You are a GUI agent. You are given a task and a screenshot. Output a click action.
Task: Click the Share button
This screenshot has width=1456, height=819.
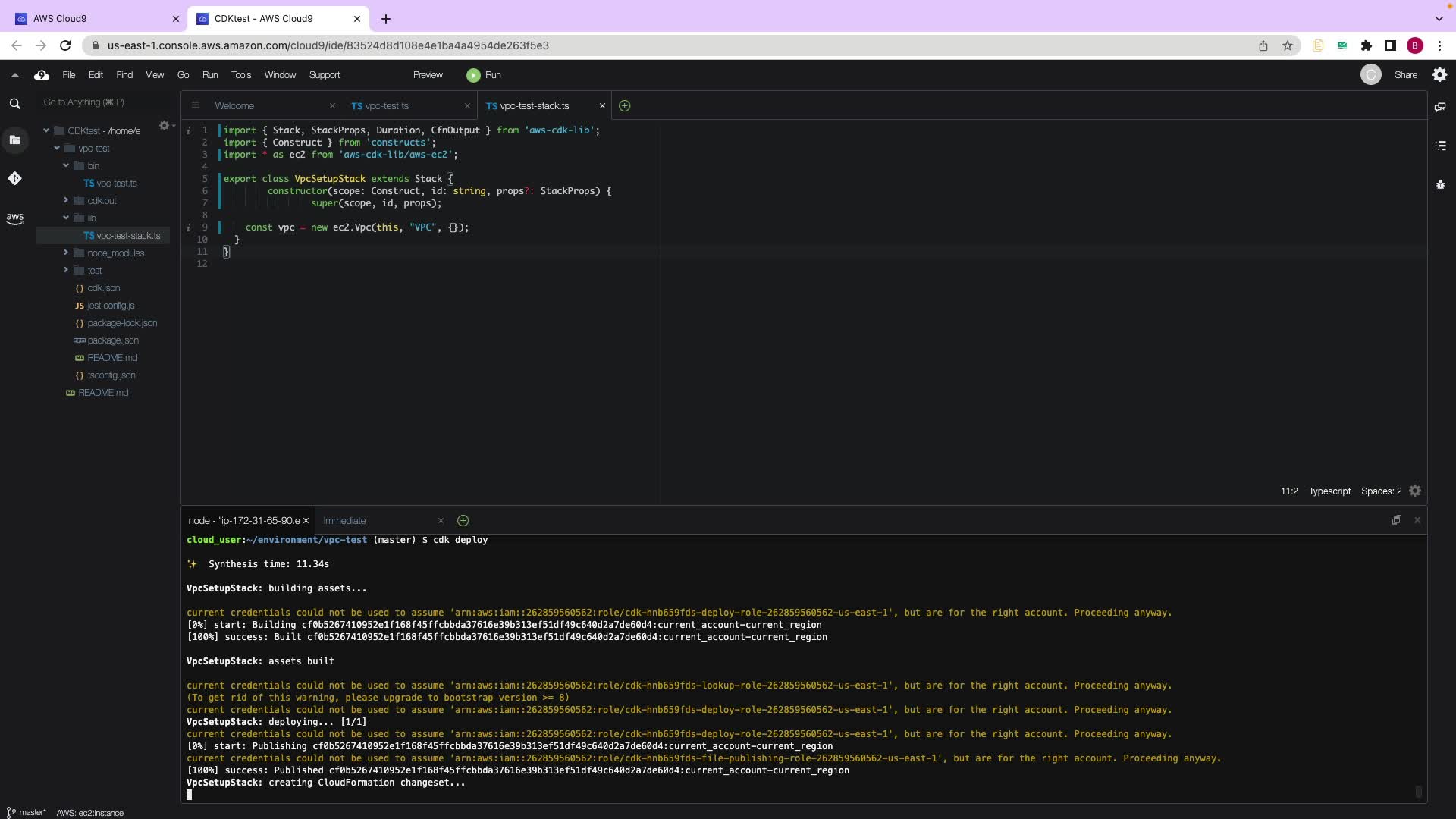pyautogui.click(x=1405, y=75)
